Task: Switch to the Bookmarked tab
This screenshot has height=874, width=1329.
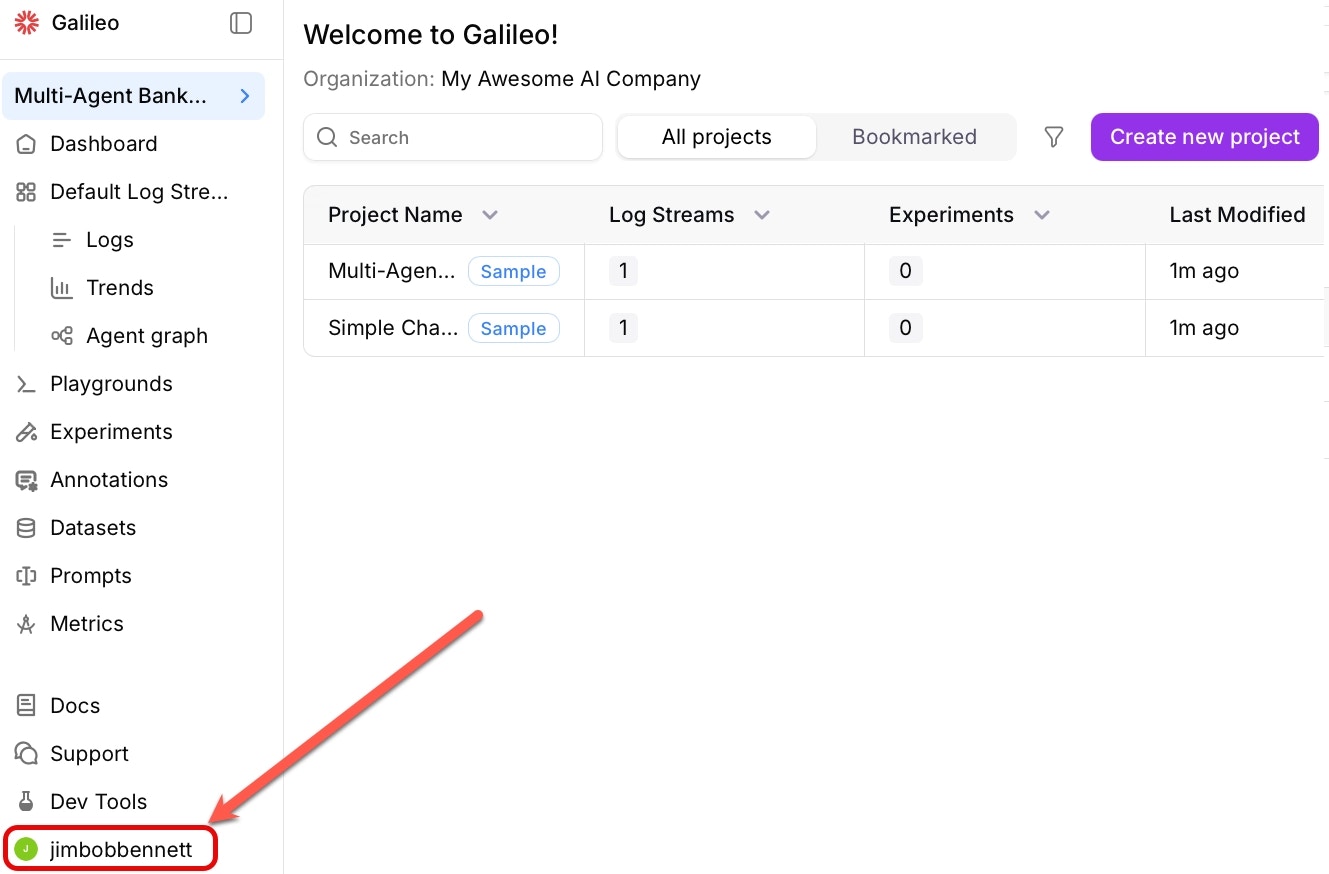Action: (x=914, y=137)
